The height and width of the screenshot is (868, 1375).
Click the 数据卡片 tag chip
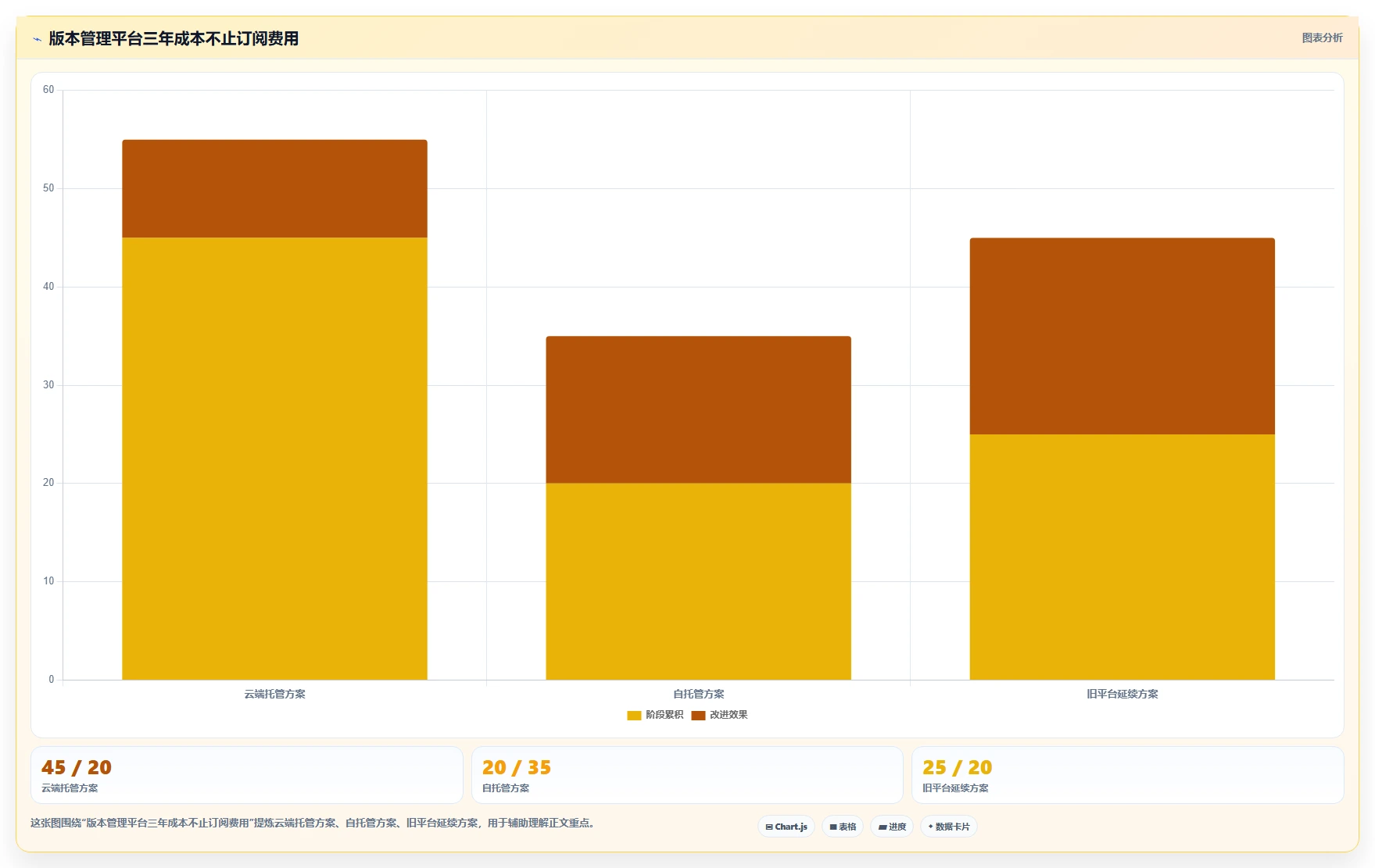tap(949, 827)
